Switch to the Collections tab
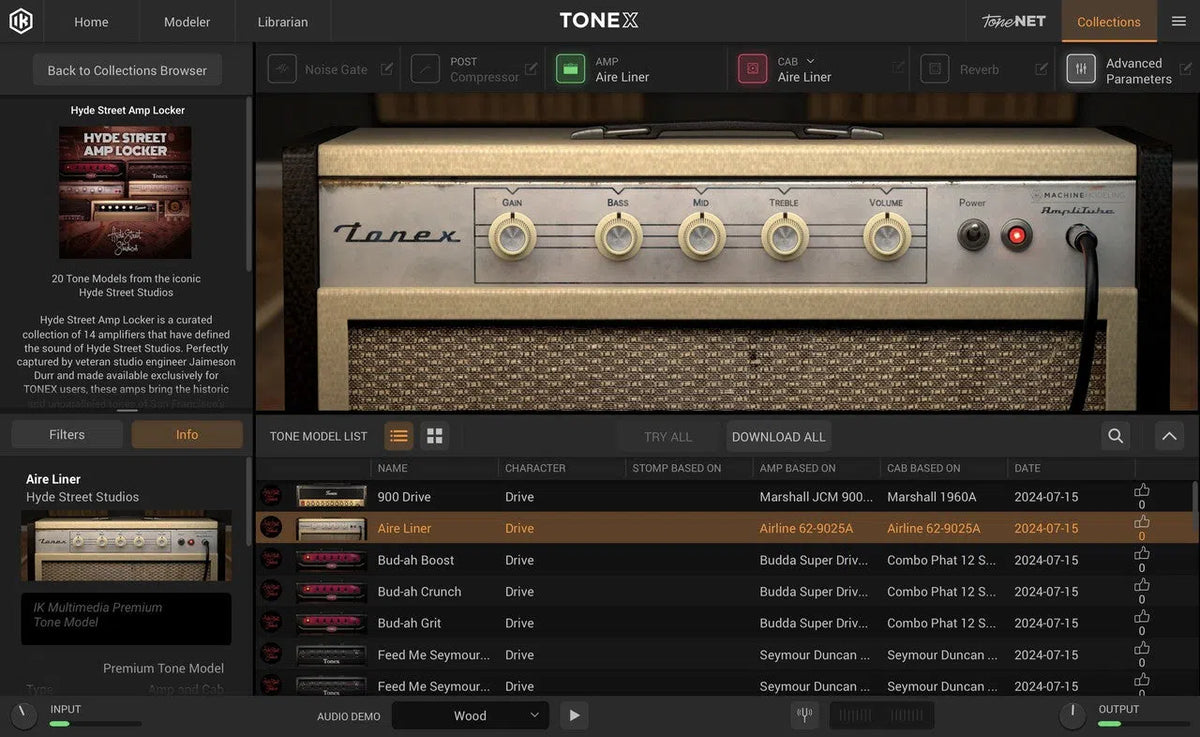This screenshot has height=737, width=1200. (1108, 21)
